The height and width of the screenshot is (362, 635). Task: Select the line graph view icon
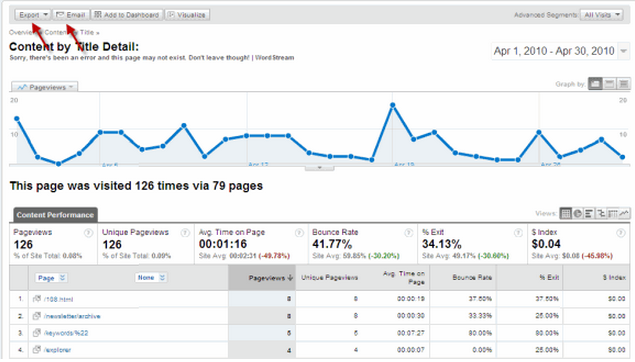[x=624, y=213]
